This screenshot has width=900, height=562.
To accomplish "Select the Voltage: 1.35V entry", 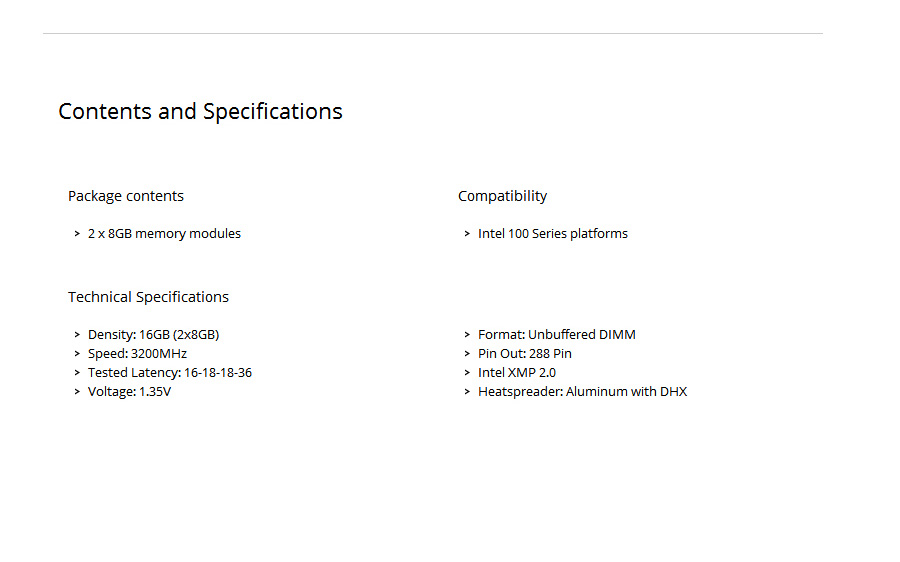I will (x=129, y=392).
